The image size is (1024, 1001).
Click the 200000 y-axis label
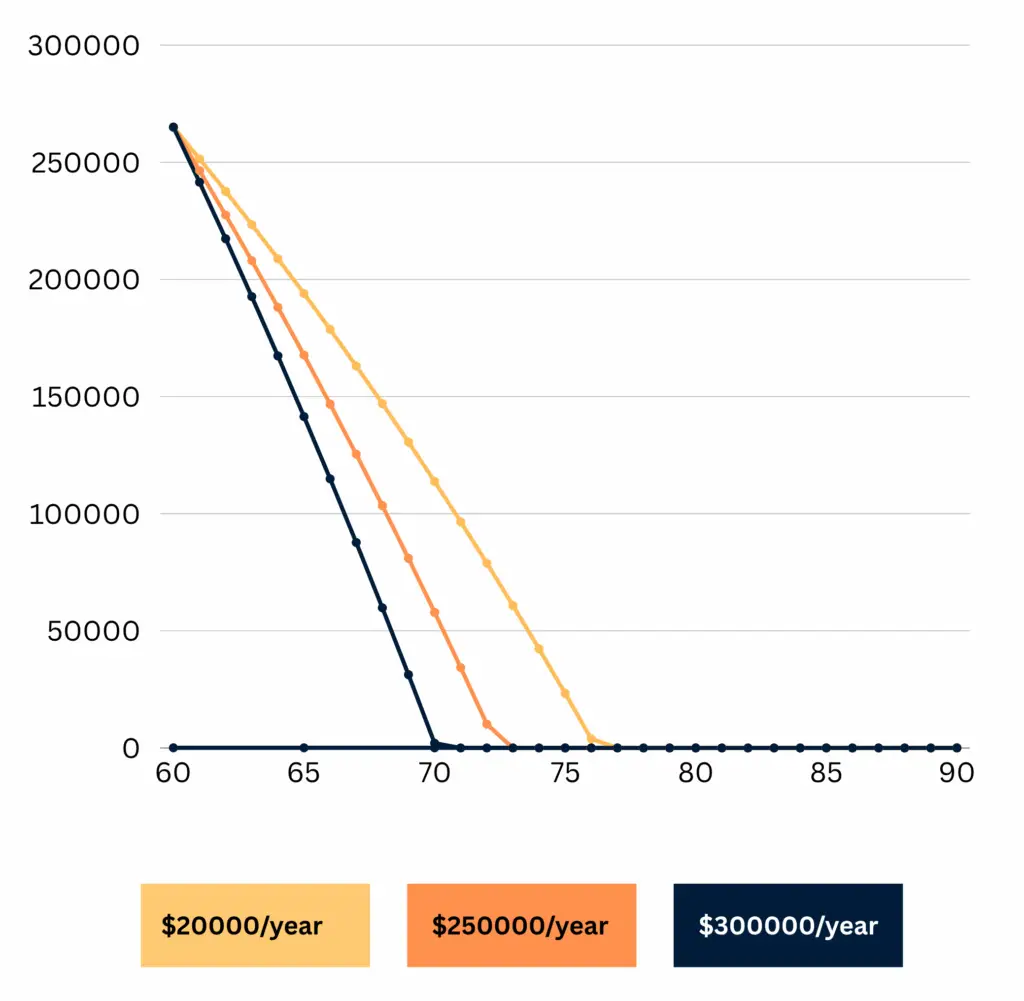pos(84,280)
